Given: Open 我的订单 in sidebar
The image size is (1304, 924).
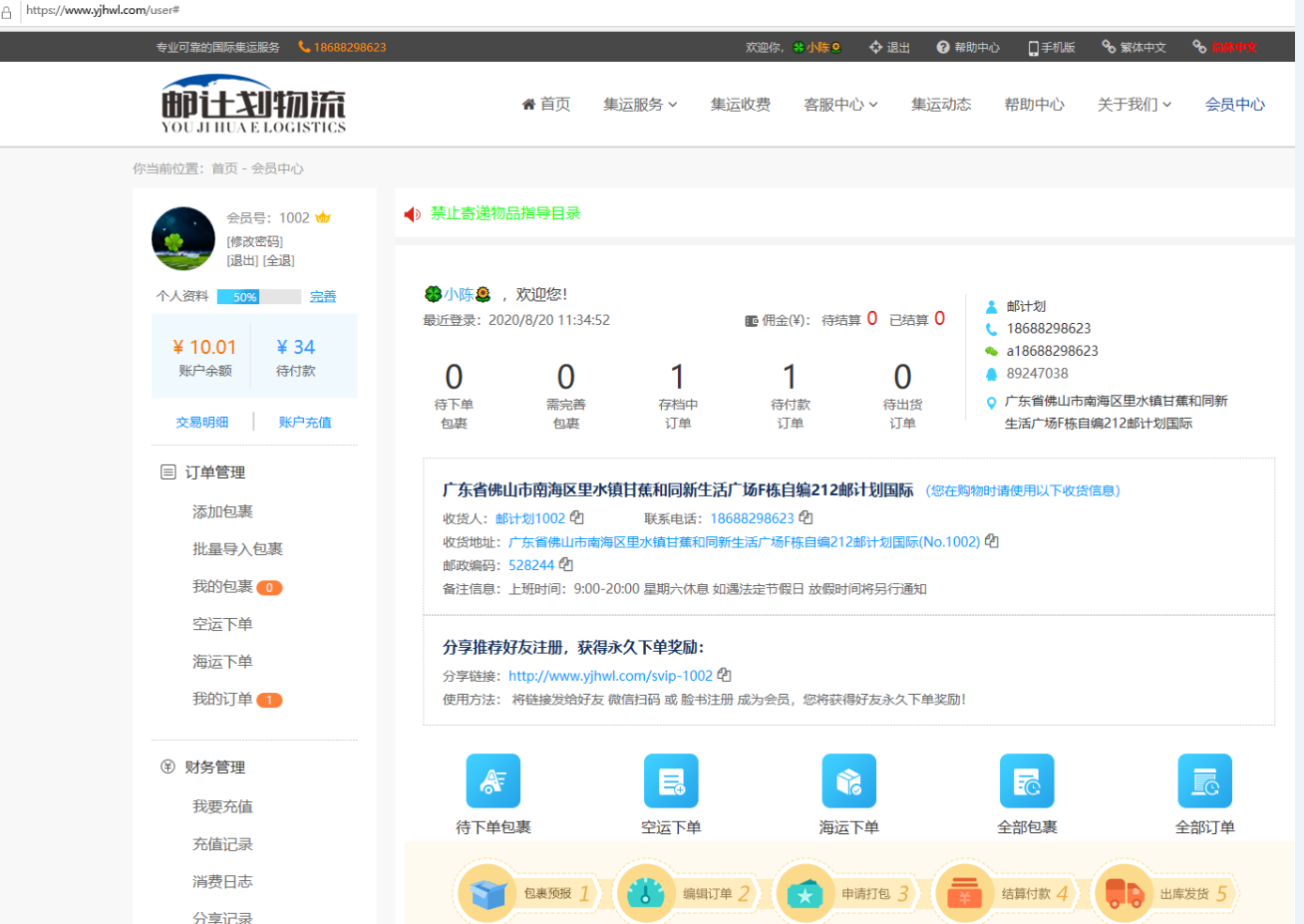Looking at the screenshot, I should coord(222,699).
